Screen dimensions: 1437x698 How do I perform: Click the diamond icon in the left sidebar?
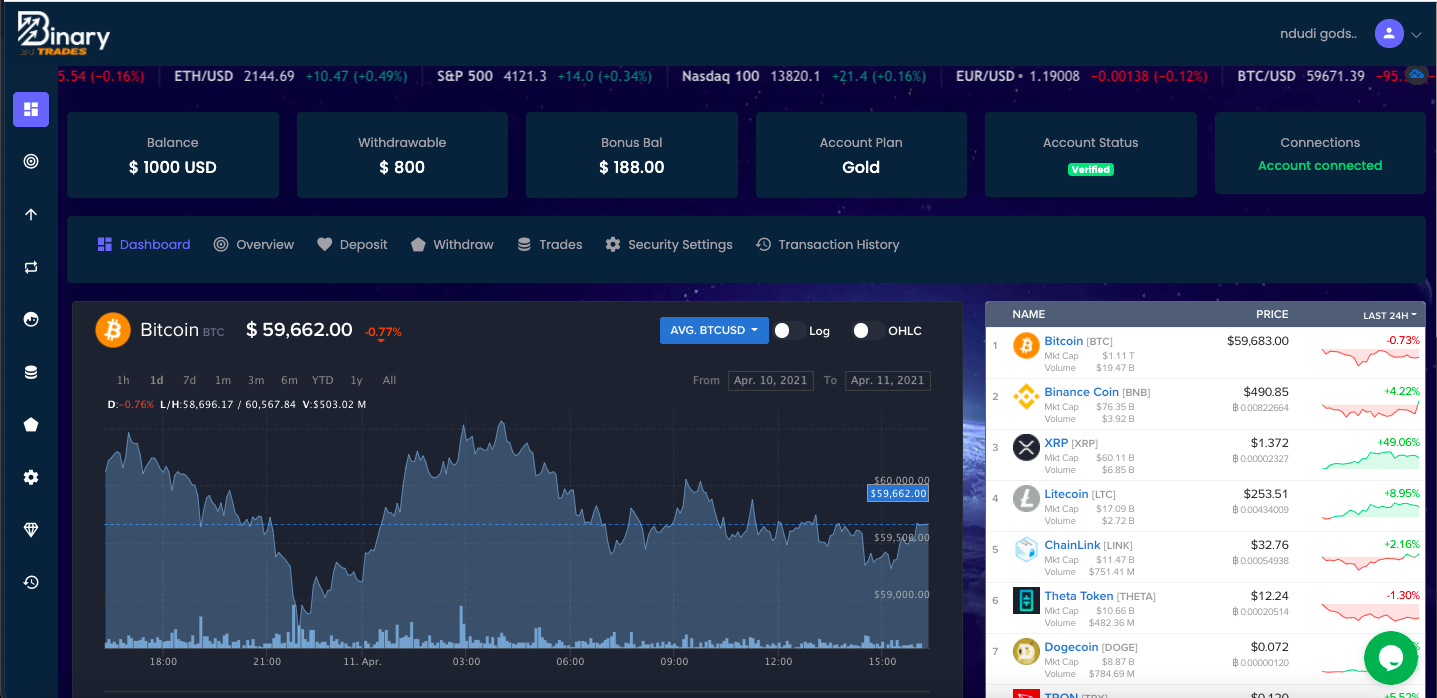[x=31, y=530]
